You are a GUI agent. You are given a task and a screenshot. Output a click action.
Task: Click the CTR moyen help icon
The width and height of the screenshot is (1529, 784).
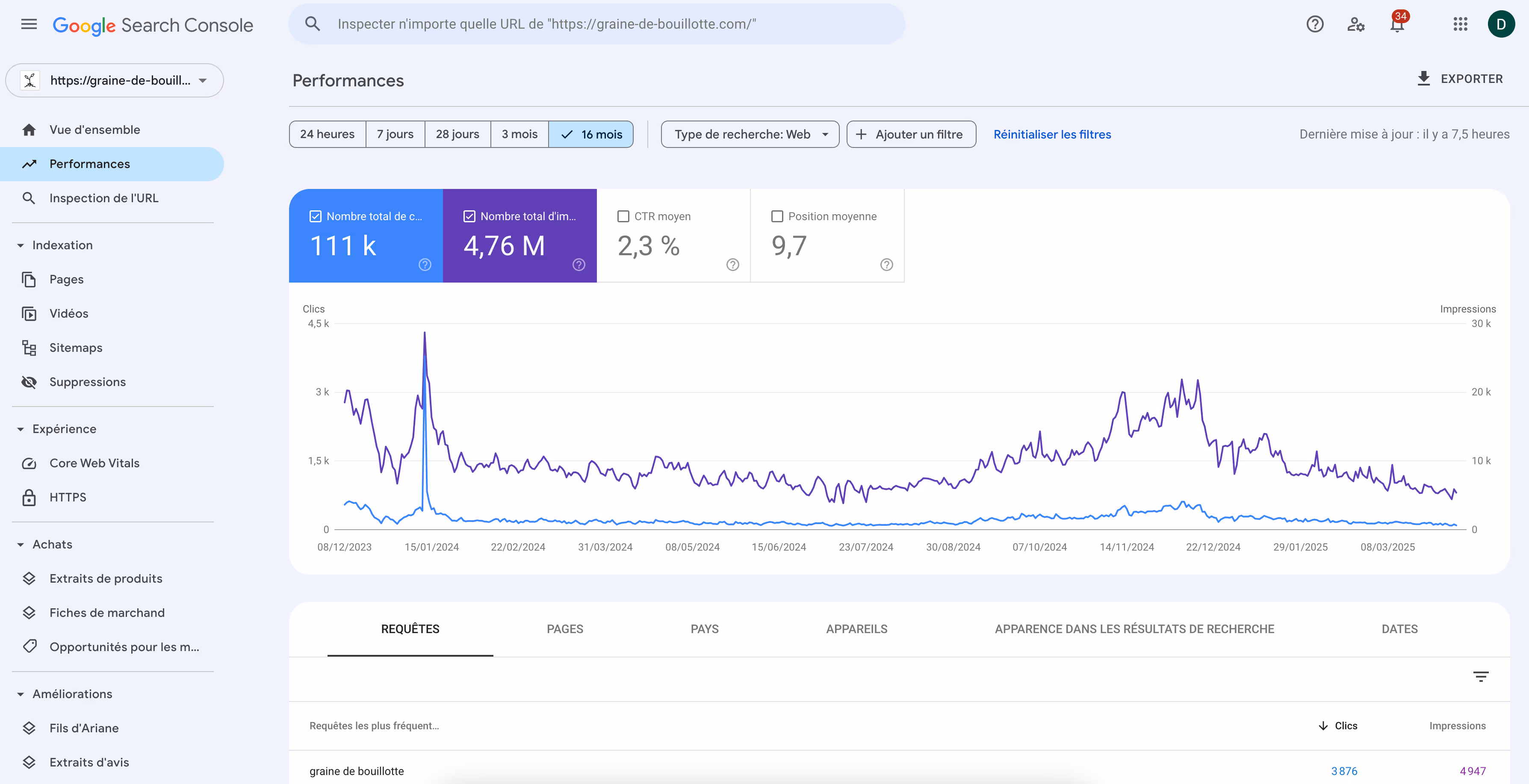point(732,265)
